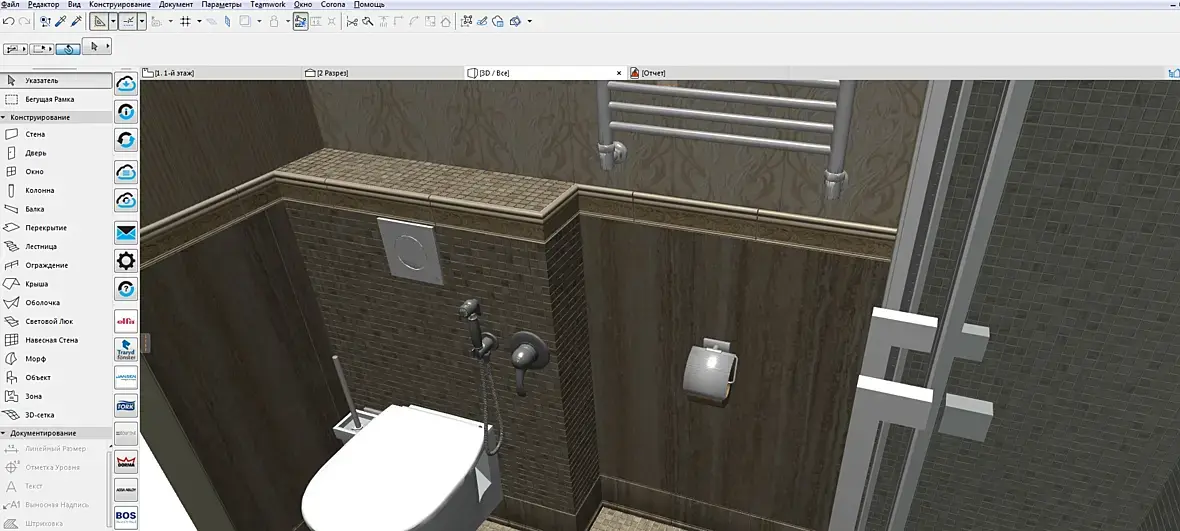This screenshot has width=1180, height=531.
Task: Open the cloud info icon in side panel
Action: (x=126, y=112)
